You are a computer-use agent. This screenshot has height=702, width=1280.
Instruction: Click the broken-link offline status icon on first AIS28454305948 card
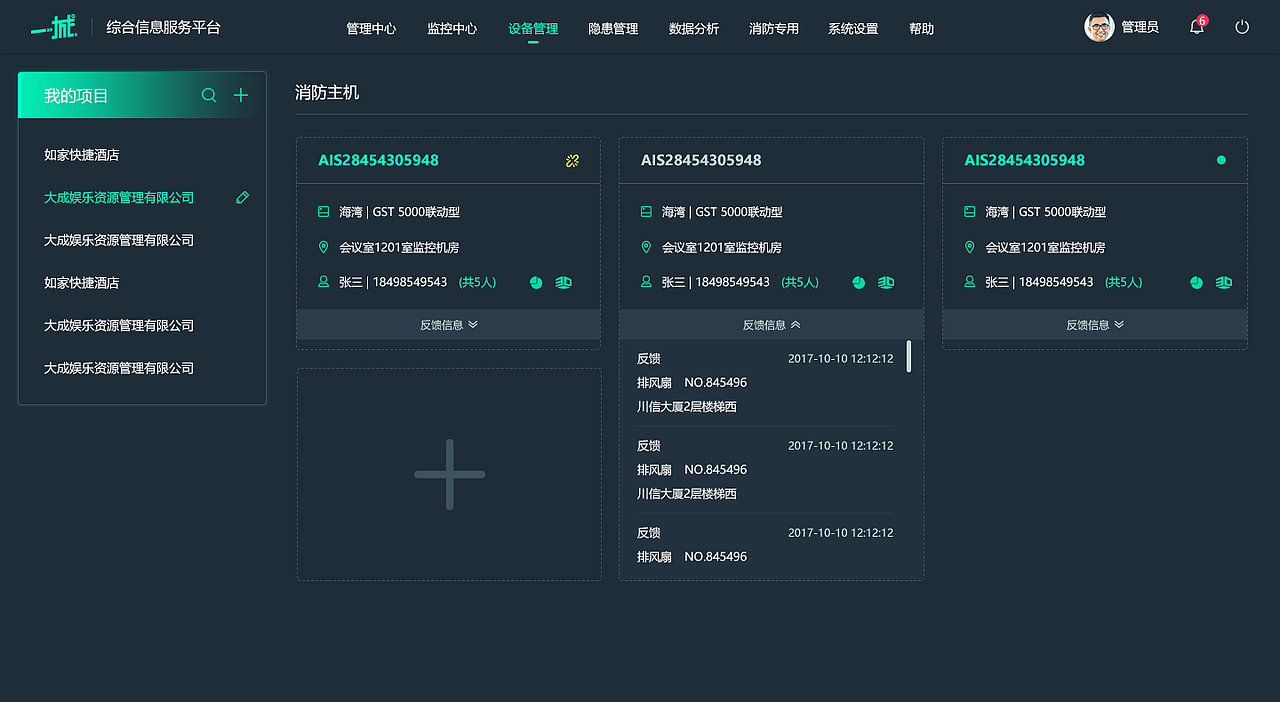click(x=572, y=160)
